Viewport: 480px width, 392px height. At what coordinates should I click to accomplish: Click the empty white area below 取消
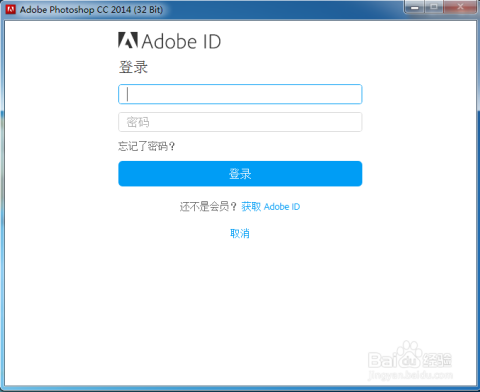click(x=240, y=300)
